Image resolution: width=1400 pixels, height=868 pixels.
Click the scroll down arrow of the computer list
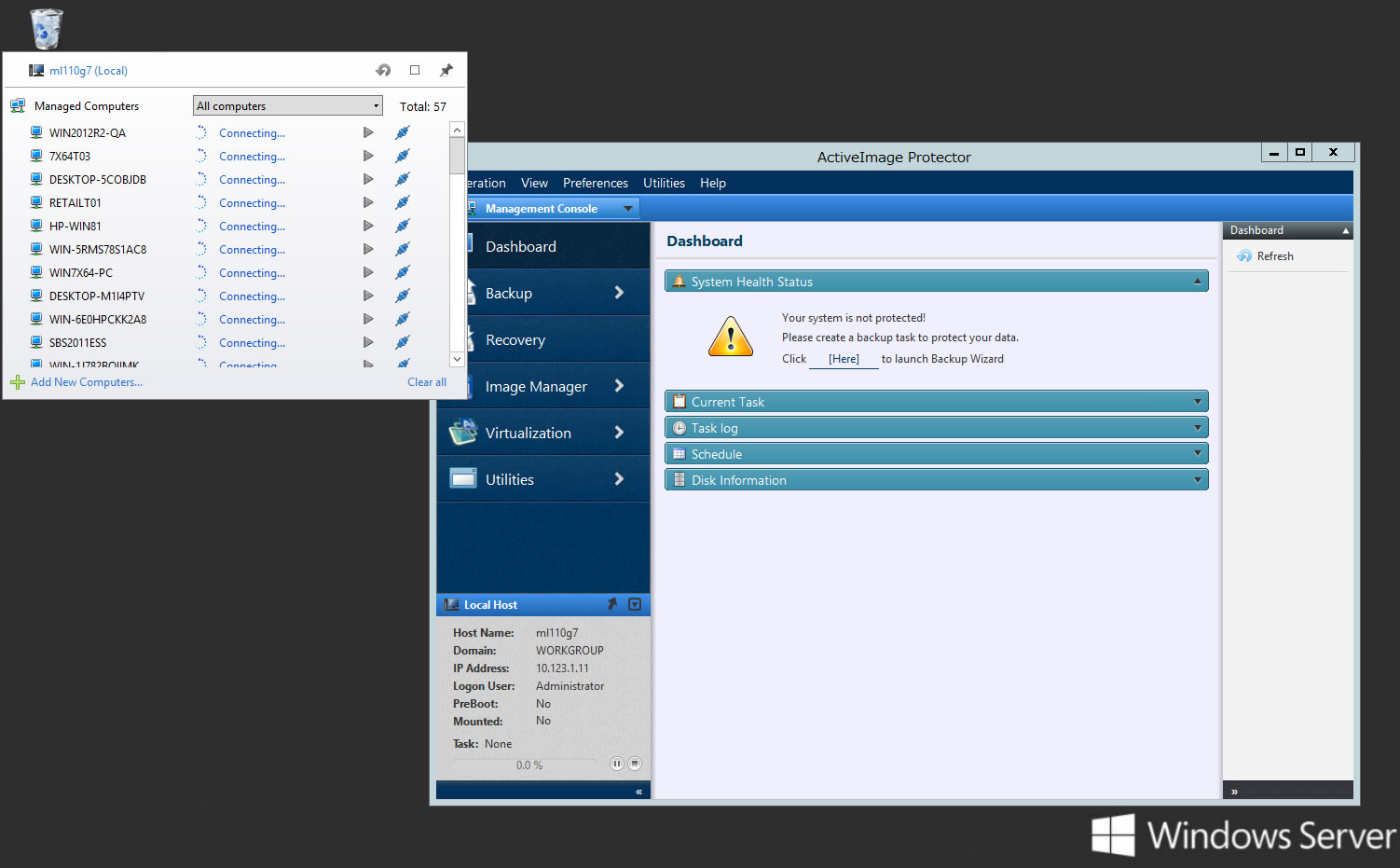[x=457, y=359]
